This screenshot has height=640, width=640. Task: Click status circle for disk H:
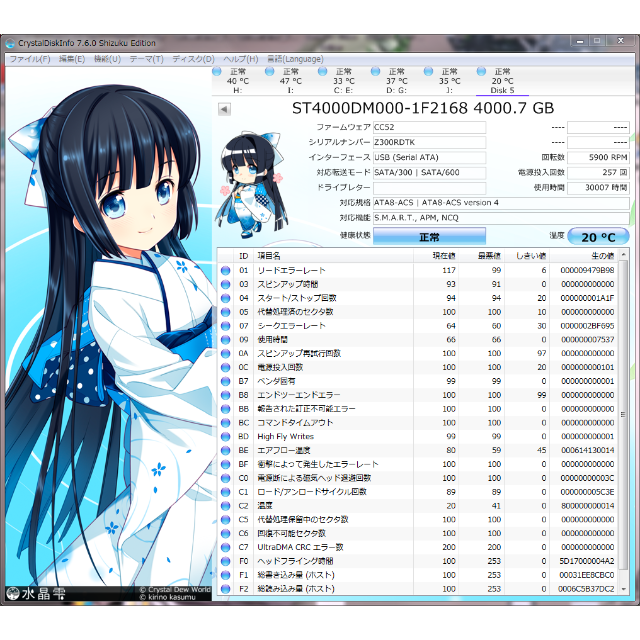click(x=217, y=71)
